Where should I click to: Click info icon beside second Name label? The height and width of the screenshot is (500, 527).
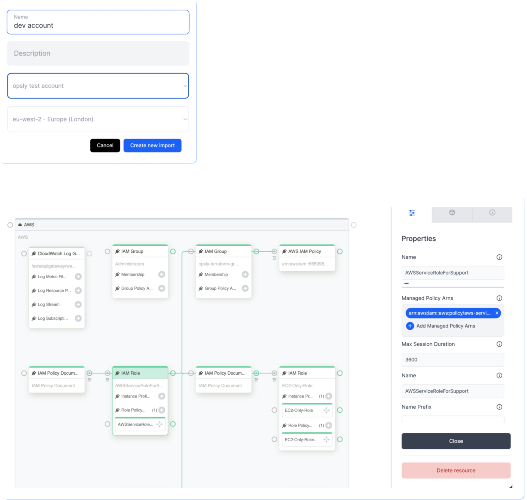[x=499, y=375]
